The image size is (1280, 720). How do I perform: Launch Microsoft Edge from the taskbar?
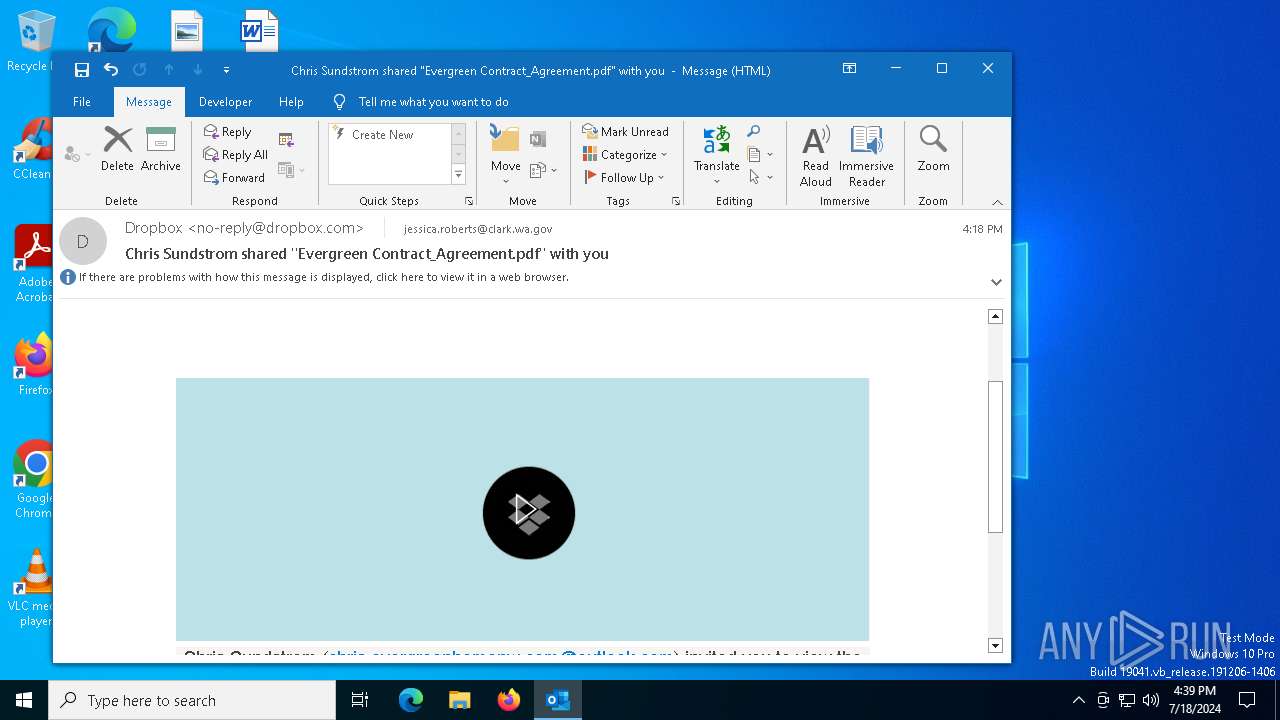click(411, 700)
